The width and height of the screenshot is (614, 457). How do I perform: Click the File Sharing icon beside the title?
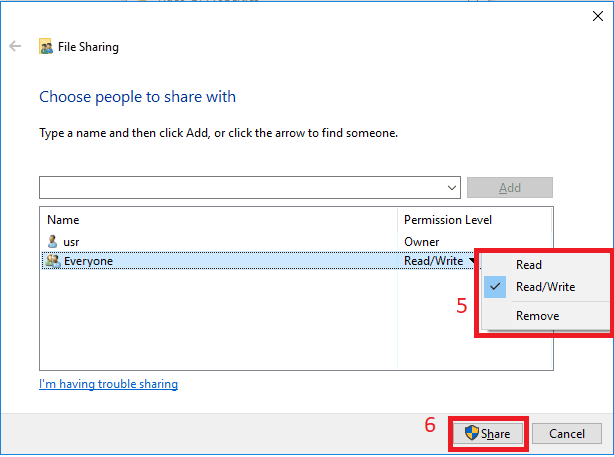pyautogui.click(x=46, y=47)
